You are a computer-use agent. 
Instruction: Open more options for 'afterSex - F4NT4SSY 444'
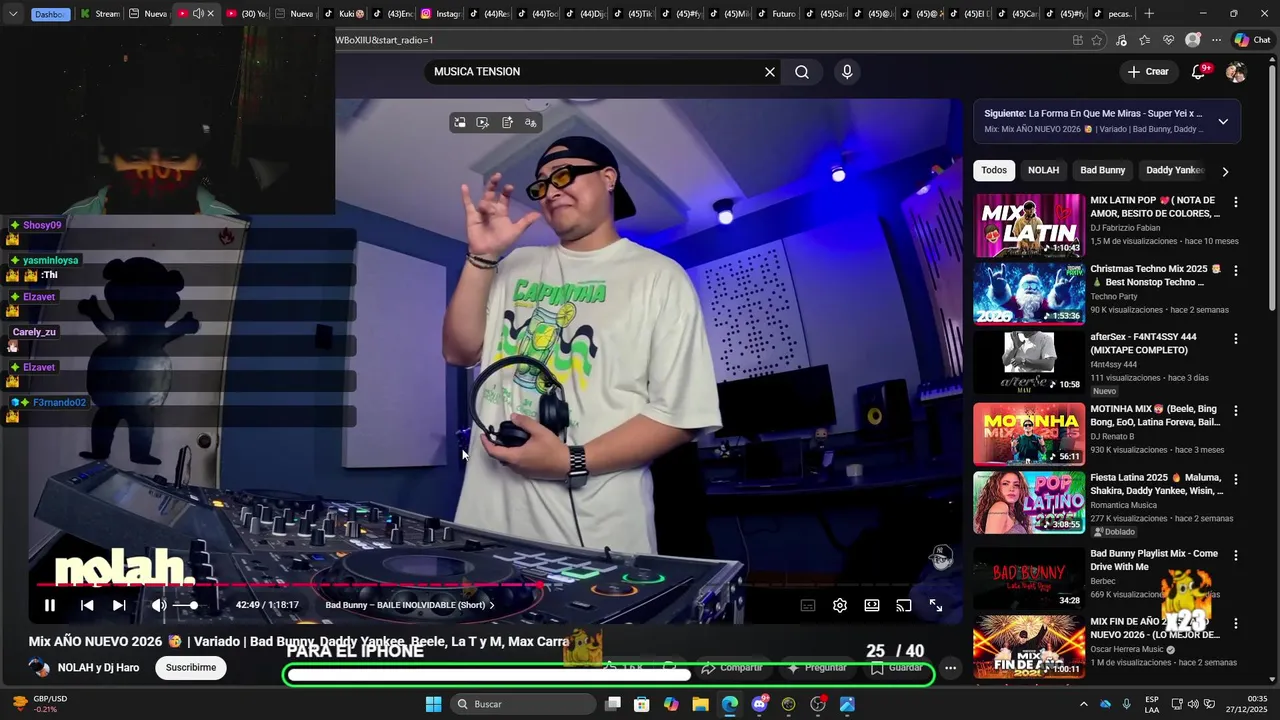coord(1236,339)
